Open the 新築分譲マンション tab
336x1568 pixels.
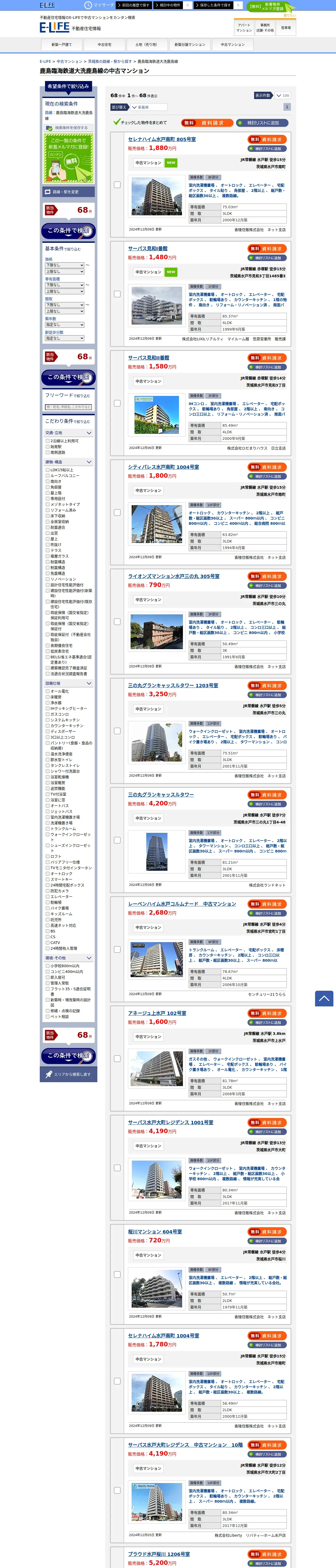click(x=190, y=44)
